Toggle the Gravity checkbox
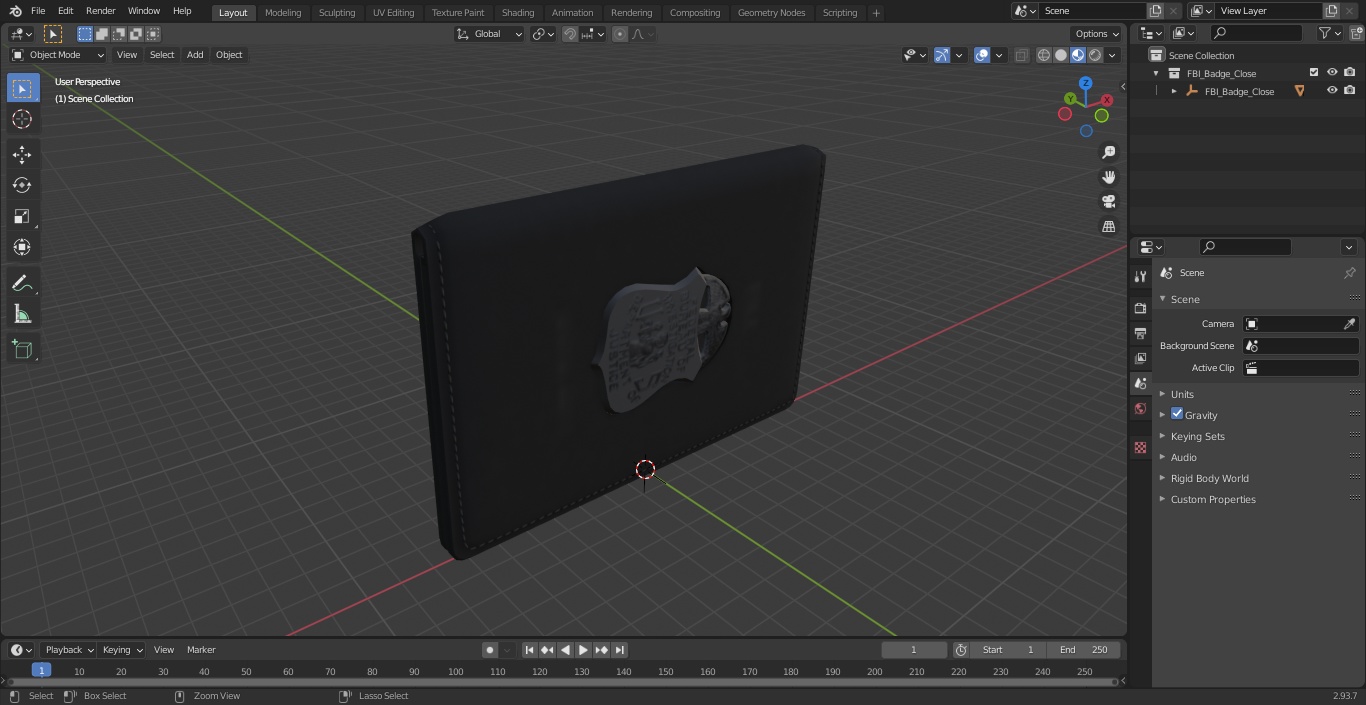 pos(1177,414)
